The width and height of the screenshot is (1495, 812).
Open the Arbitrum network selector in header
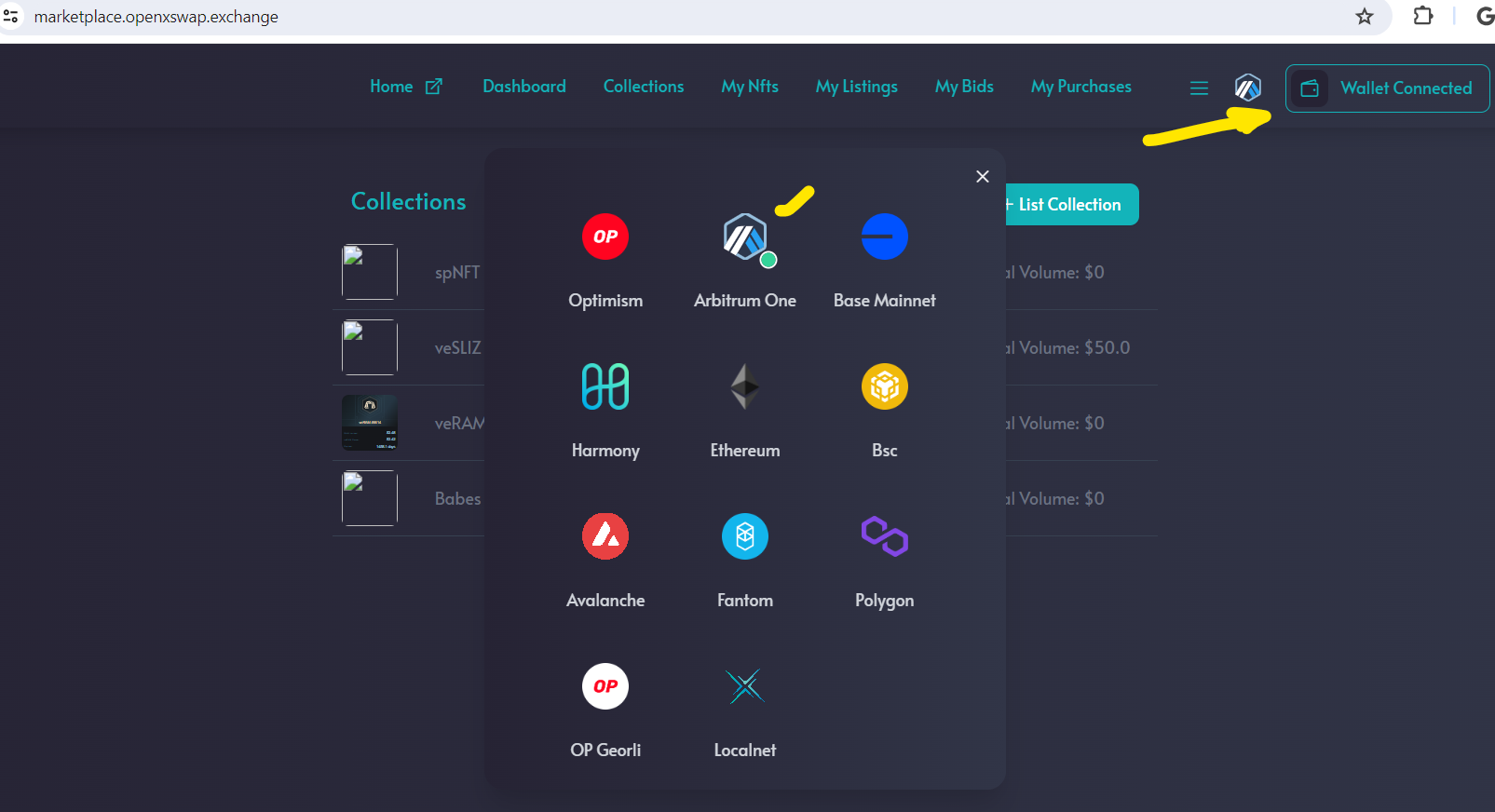[1247, 88]
